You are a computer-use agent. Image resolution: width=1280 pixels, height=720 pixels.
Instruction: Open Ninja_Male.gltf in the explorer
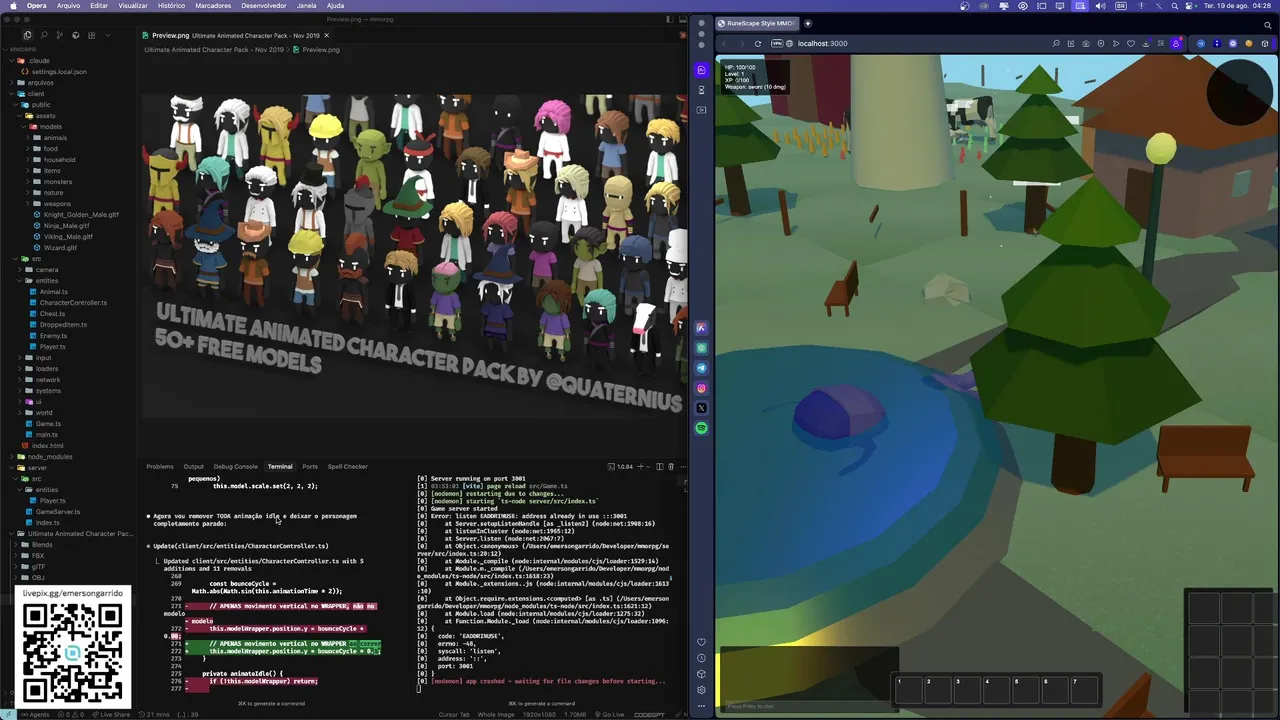click(x=66, y=226)
